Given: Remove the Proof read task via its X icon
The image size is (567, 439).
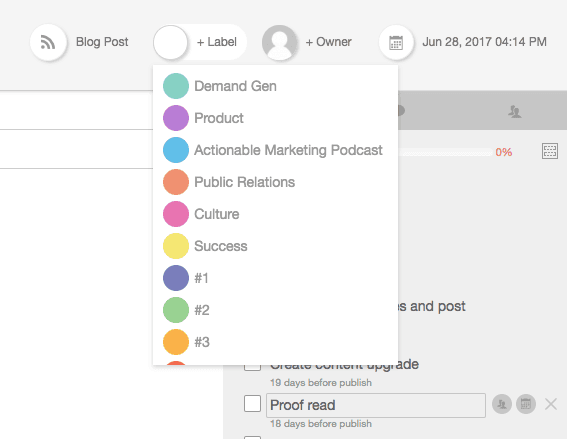Looking at the screenshot, I should pos(551,404).
